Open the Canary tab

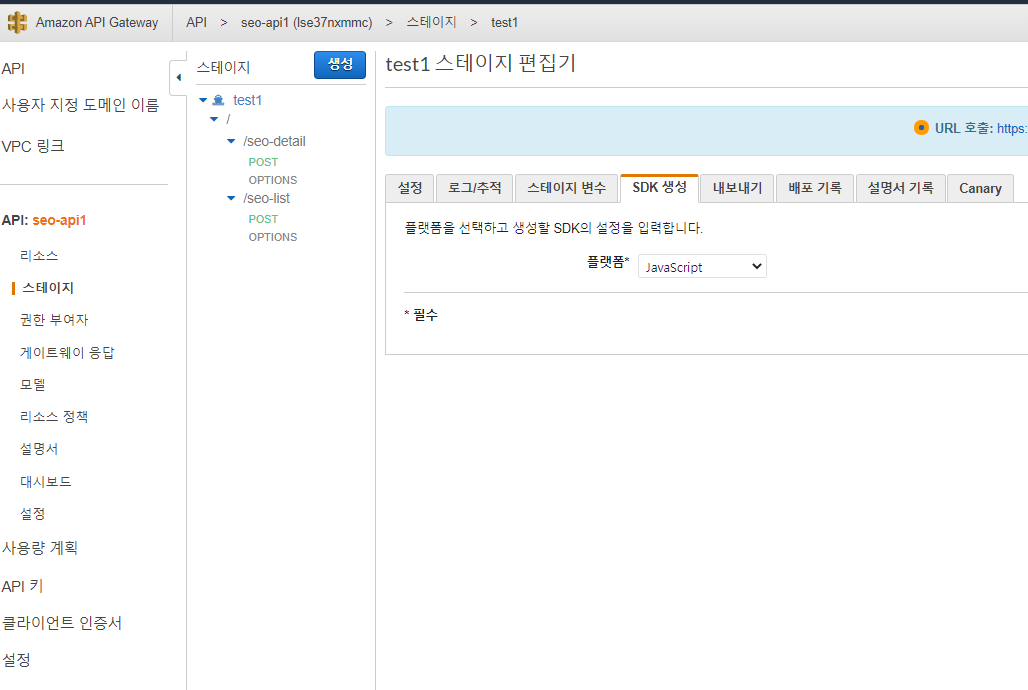(x=979, y=188)
